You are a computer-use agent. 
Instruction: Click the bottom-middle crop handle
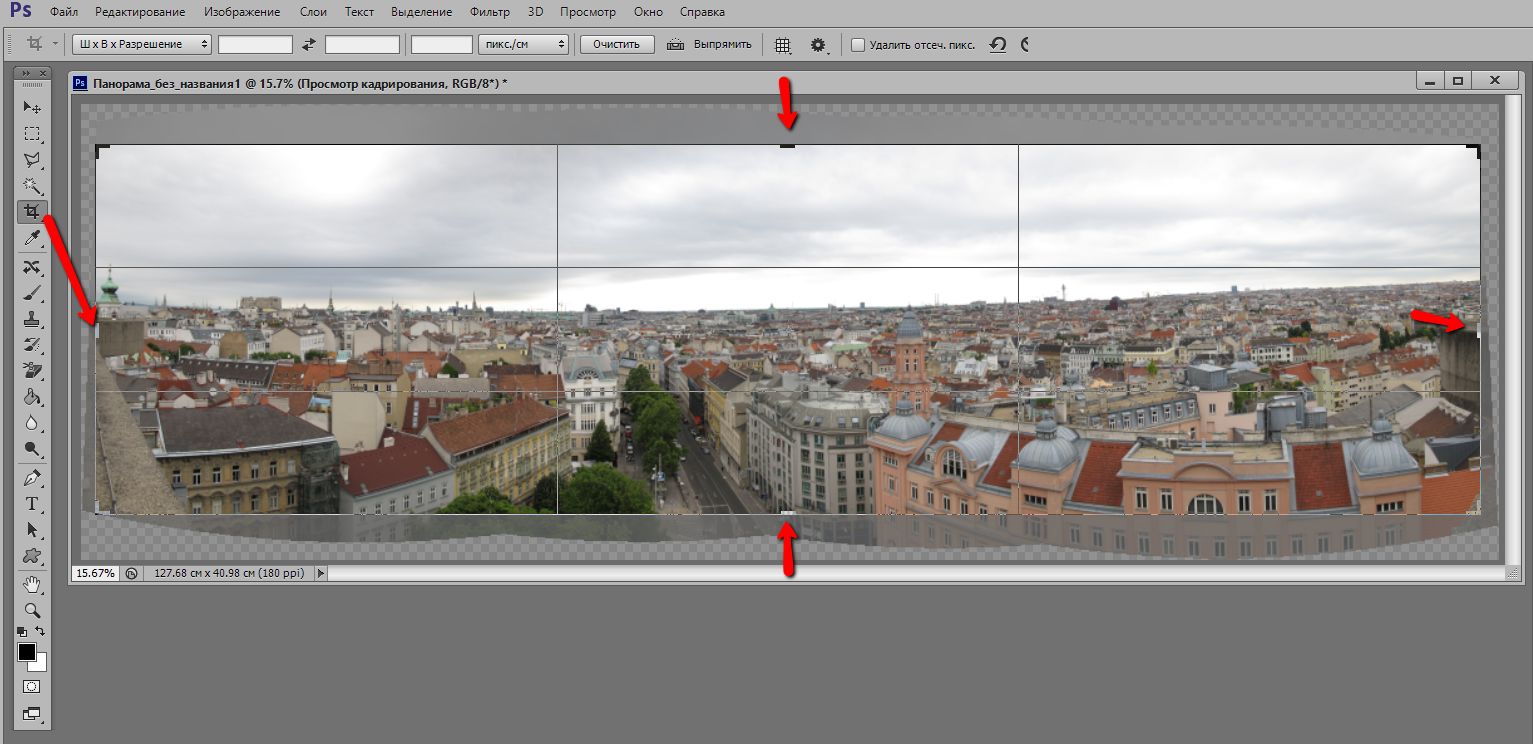tap(788, 513)
